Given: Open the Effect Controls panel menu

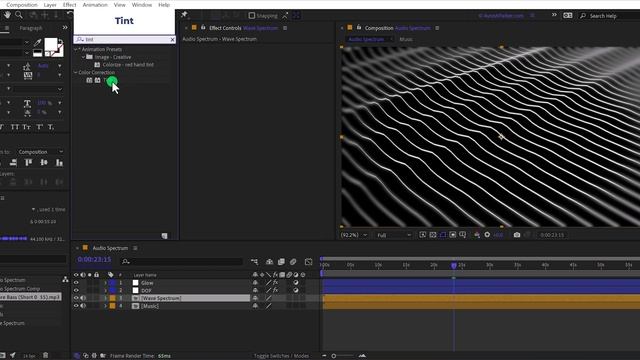Looking at the screenshot, I should (285, 28).
